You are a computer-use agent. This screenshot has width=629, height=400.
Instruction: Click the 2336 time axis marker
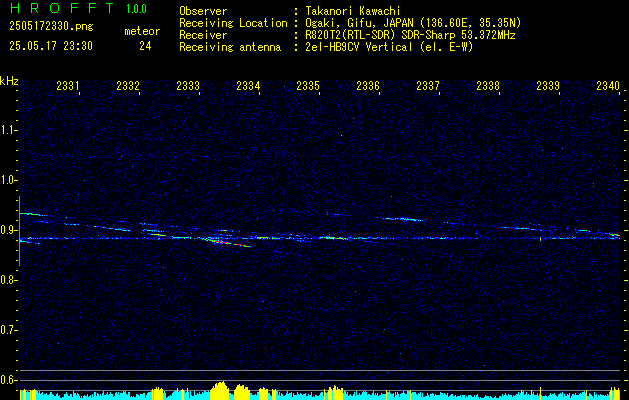coord(368,85)
